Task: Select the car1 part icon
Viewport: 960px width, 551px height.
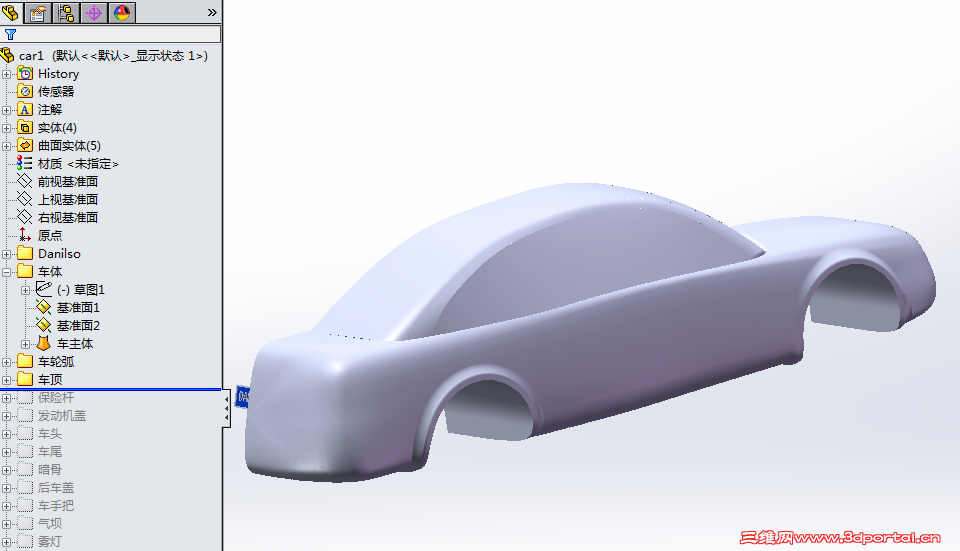Action: pyautogui.click(x=7, y=56)
